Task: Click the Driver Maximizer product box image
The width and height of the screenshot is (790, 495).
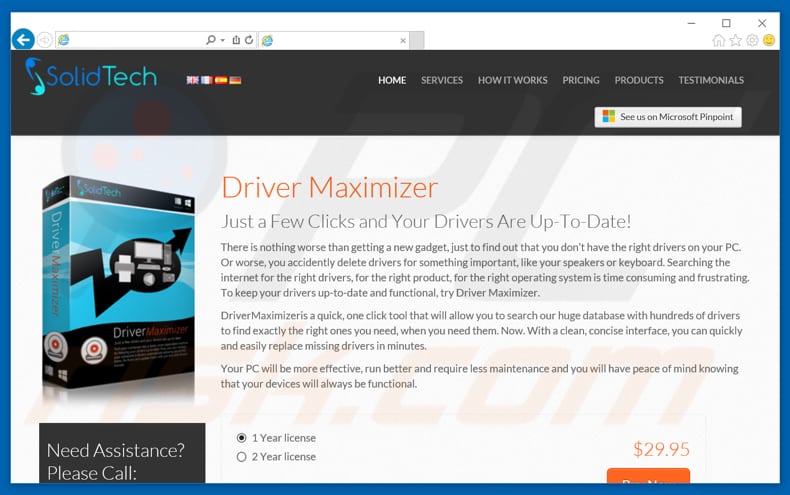Action: tap(119, 284)
